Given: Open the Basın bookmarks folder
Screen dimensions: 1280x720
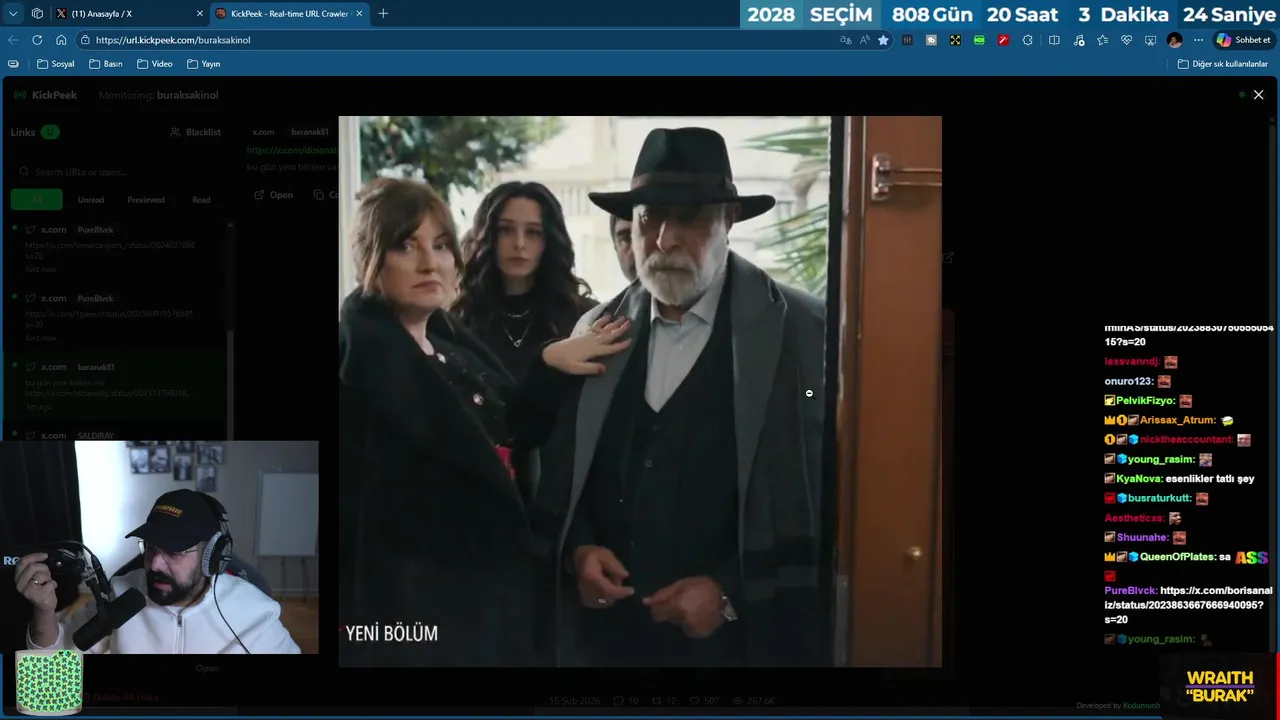Looking at the screenshot, I should pos(106,64).
